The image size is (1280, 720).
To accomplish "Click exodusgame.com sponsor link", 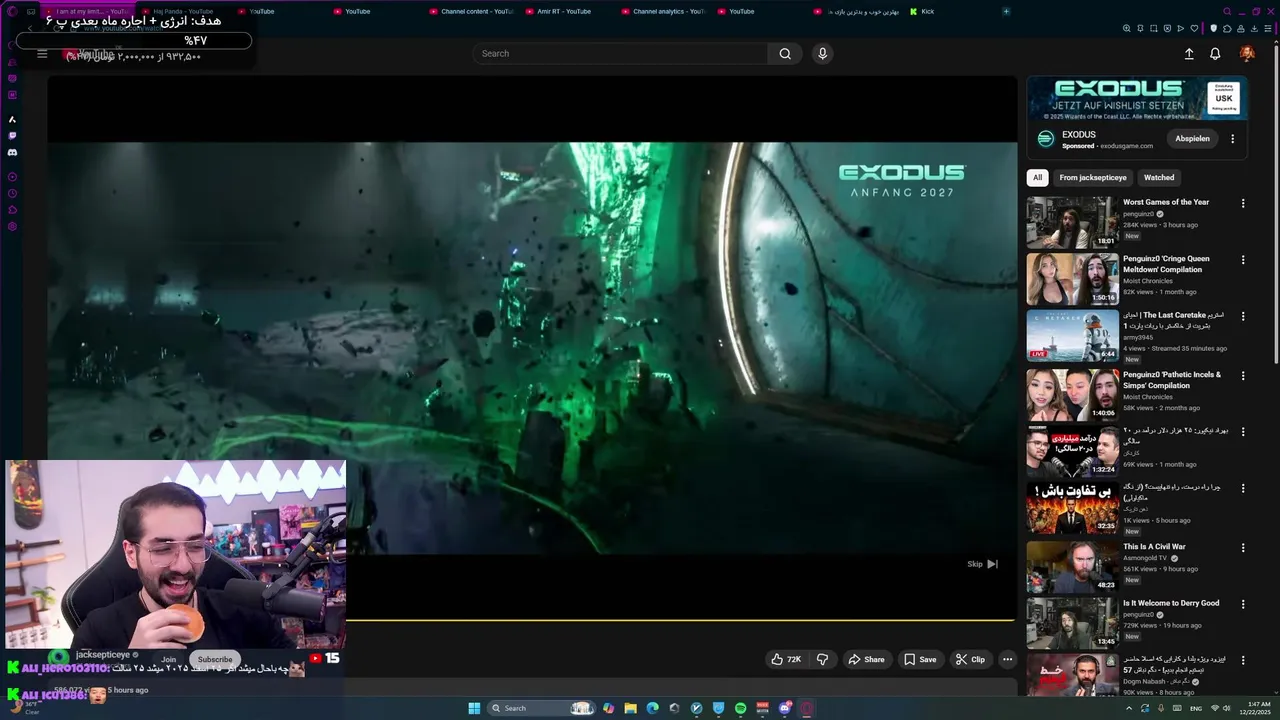I will click(x=1126, y=146).
